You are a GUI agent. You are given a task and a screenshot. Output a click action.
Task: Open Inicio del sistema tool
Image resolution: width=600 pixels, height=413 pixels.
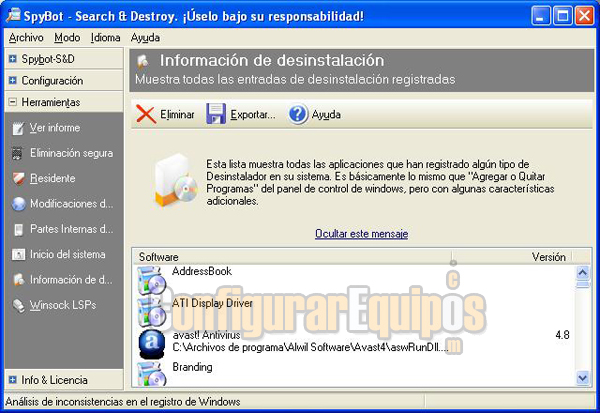click(x=68, y=254)
